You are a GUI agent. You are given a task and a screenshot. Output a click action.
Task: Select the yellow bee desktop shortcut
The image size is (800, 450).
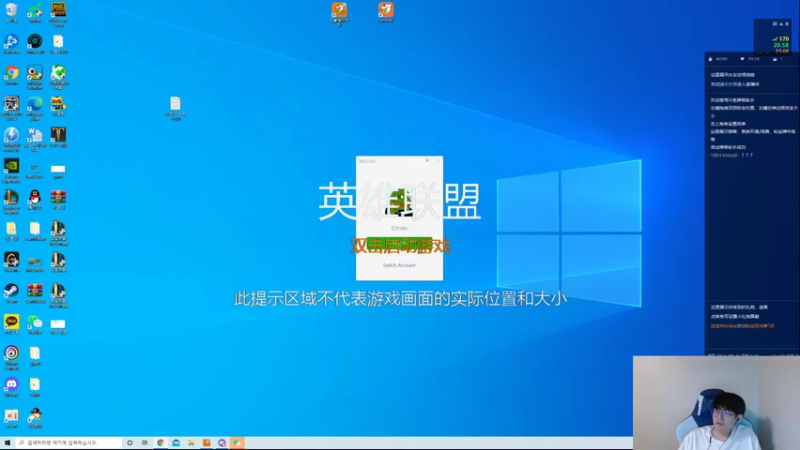click(58, 106)
